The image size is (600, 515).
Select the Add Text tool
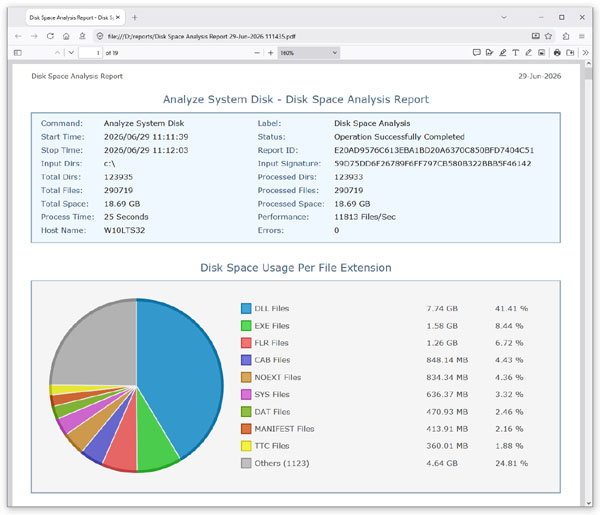[x=515, y=53]
